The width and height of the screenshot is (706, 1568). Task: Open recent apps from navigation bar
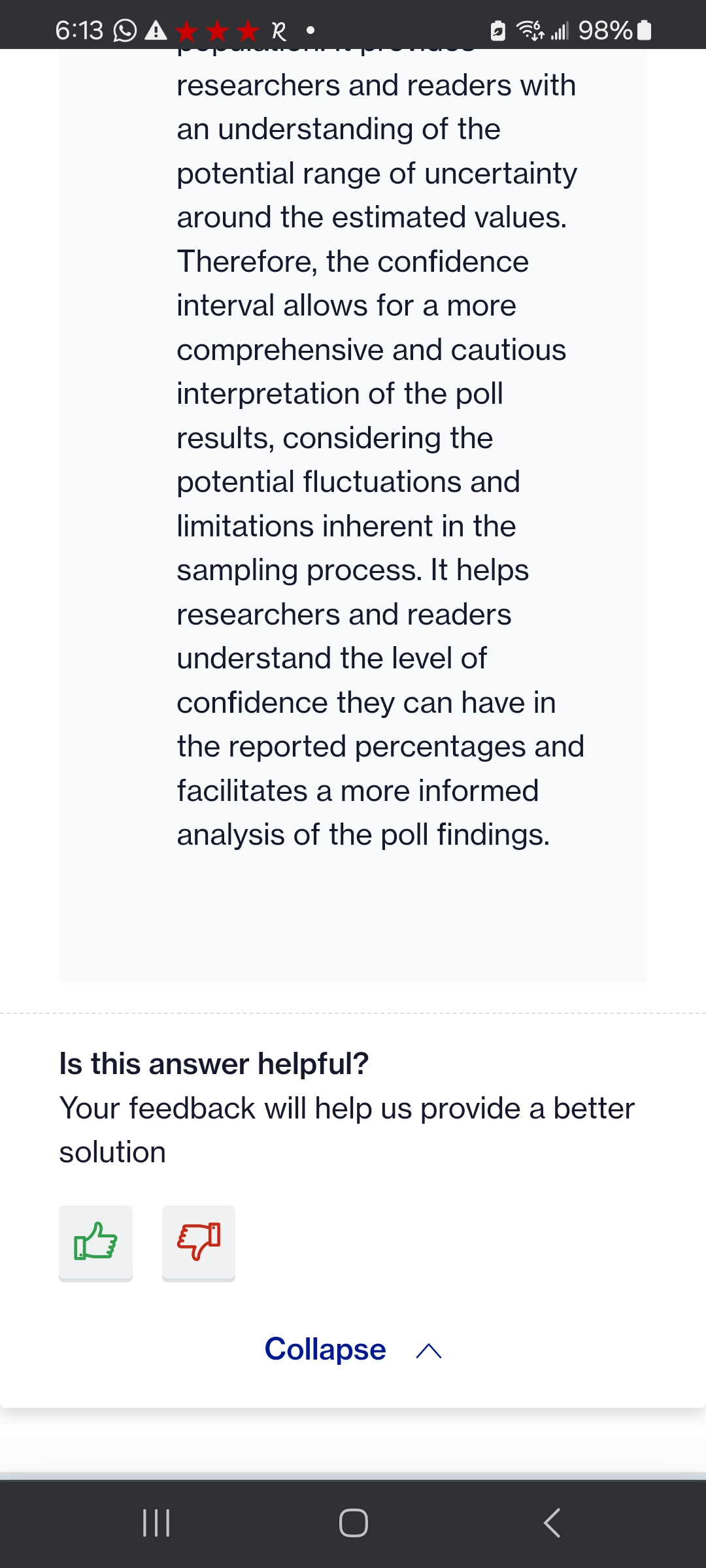156,1524
